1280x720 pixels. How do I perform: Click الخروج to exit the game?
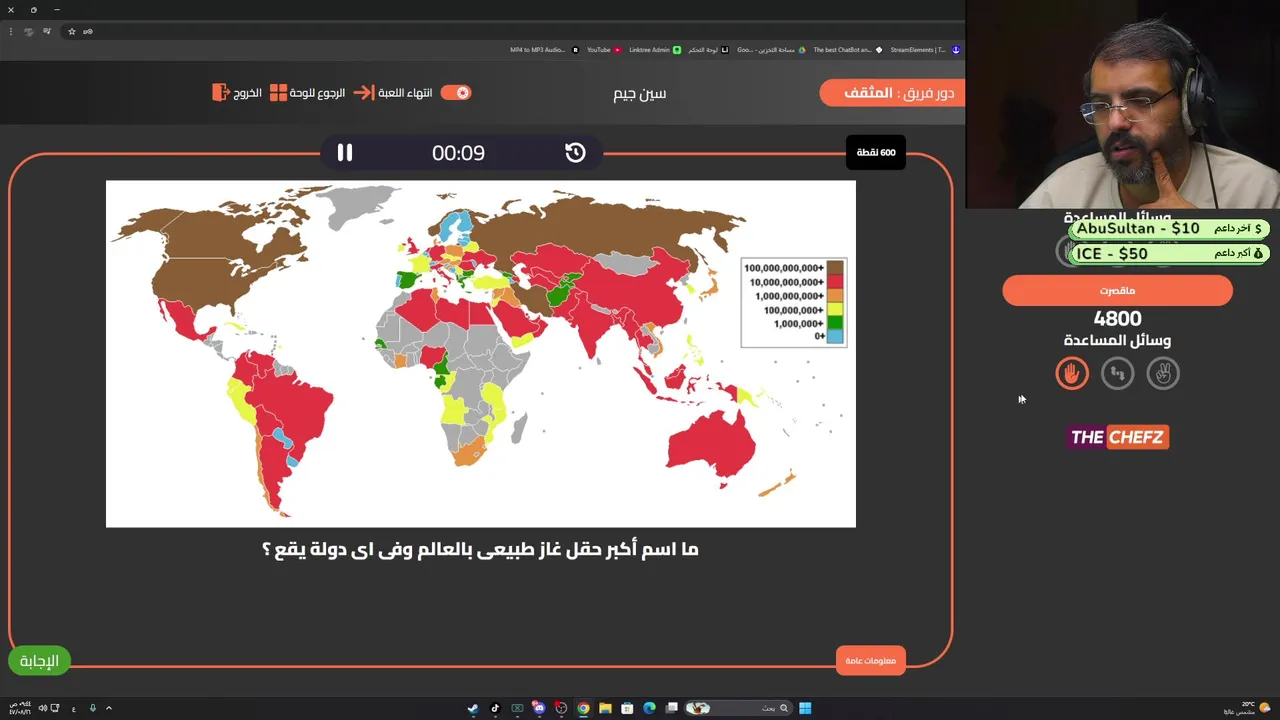point(237,92)
